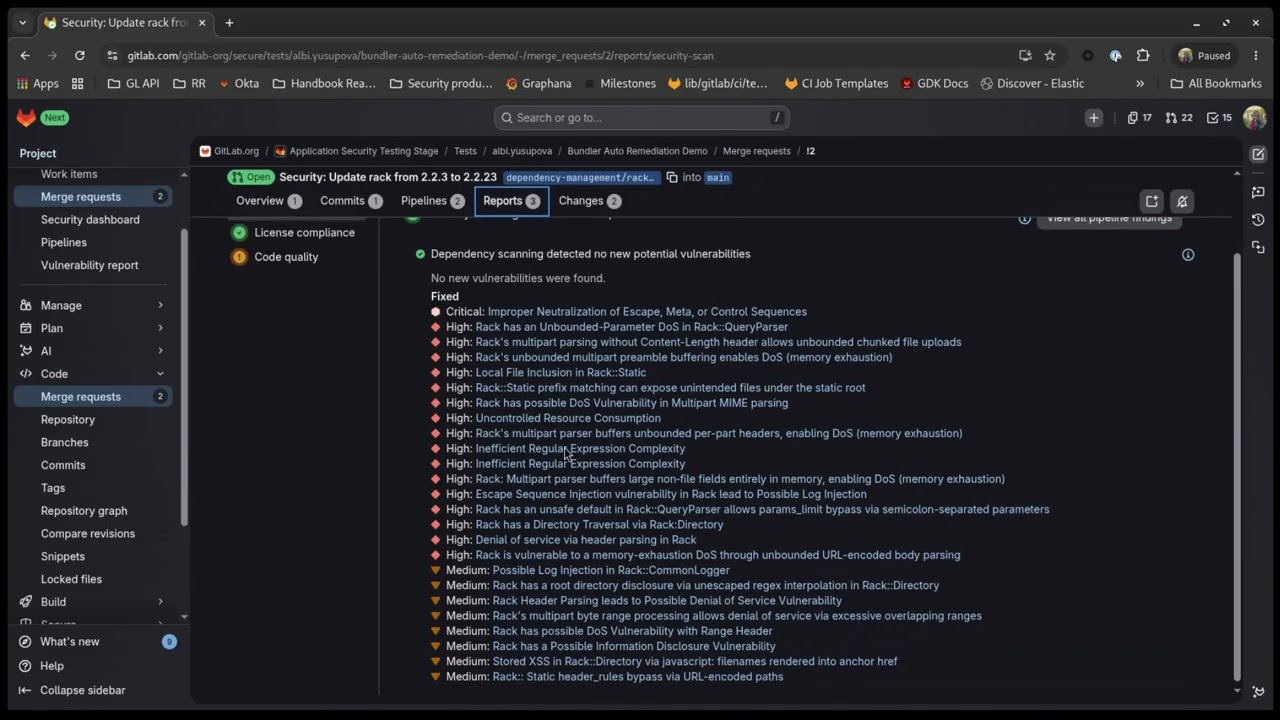Screen dimensions: 1280x720
Task: Click the right sidebar top edit icon
Action: point(1258,154)
